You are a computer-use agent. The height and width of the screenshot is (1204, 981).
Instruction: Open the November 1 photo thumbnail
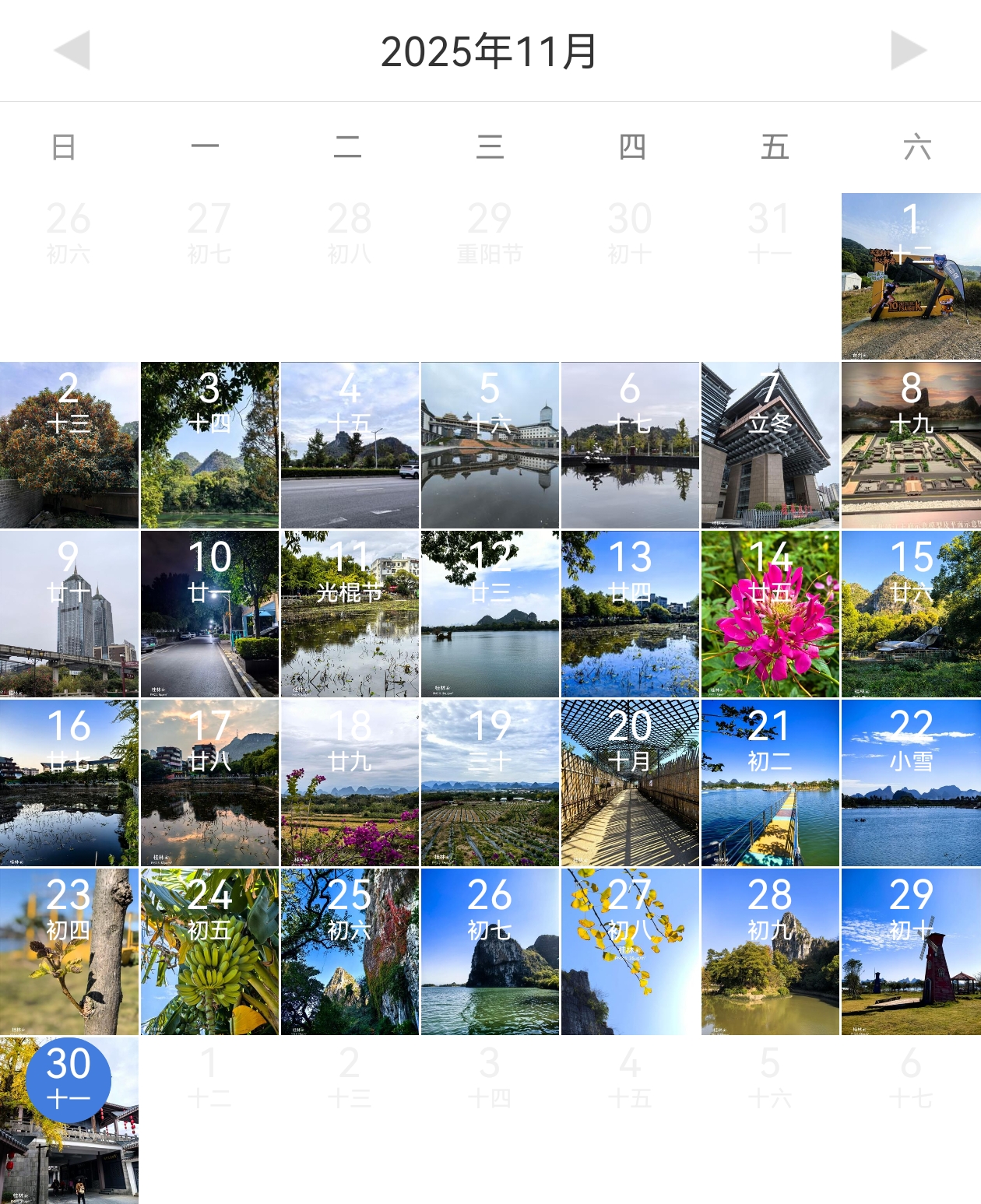tap(911, 276)
